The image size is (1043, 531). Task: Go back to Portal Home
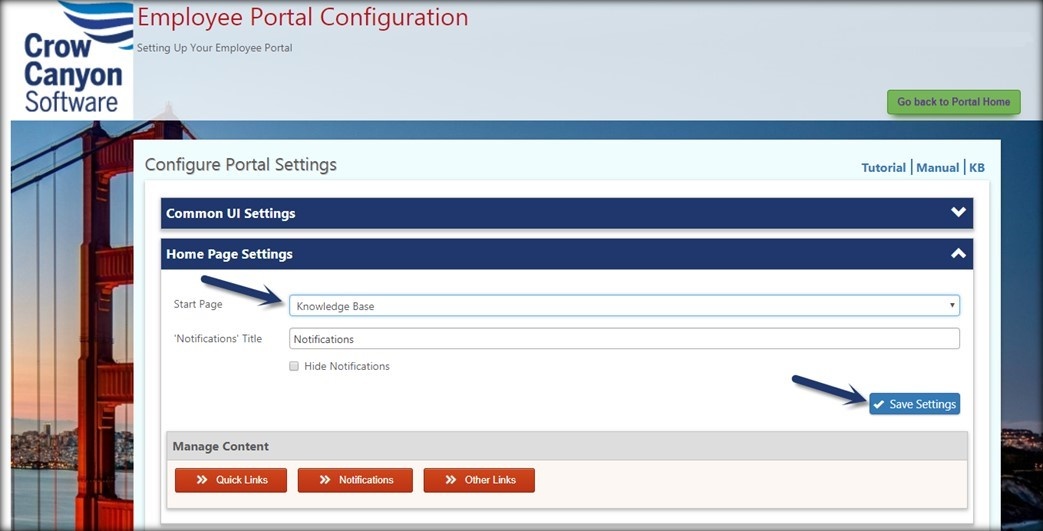(x=953, y=102)
